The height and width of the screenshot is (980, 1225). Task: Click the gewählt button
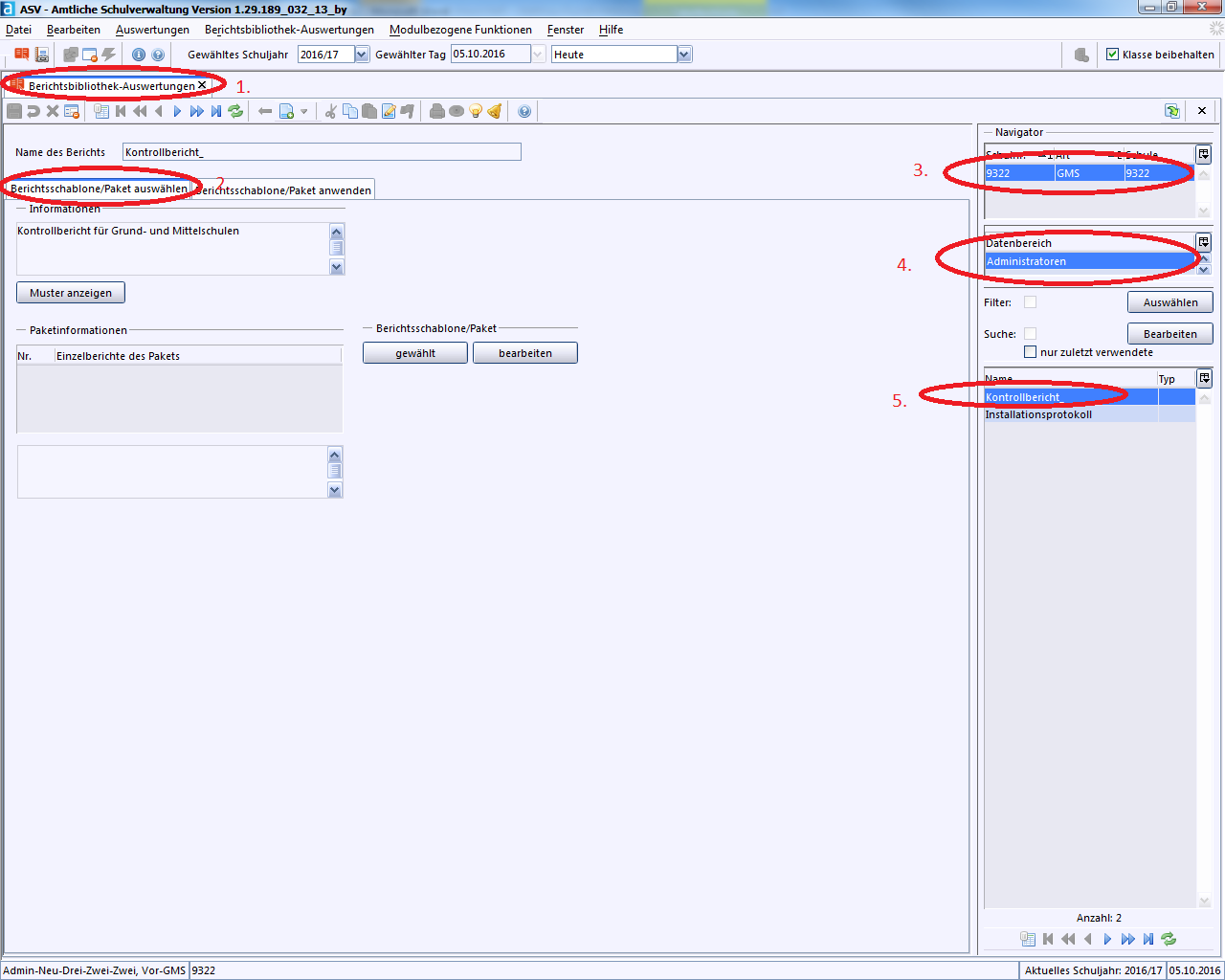click(x=415, y=353)
